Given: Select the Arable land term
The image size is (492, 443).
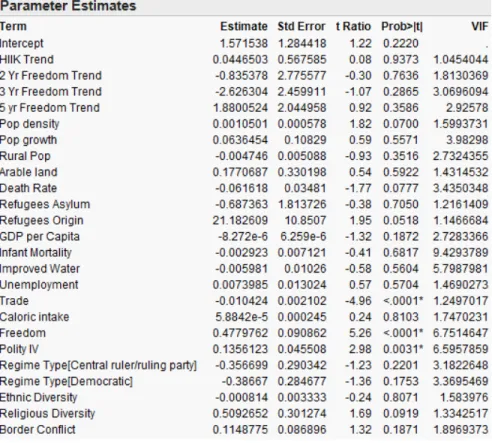Looking at the screenshot, I should point(29,172).
